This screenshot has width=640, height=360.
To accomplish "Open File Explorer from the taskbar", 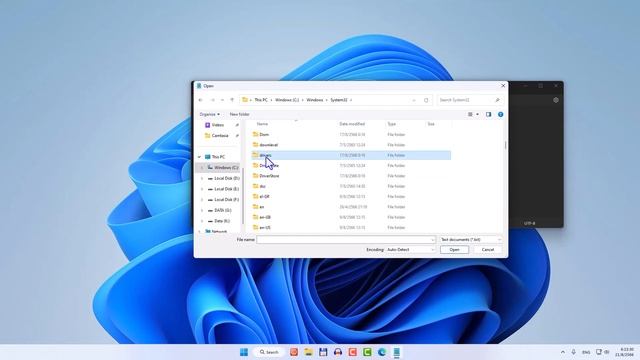I will (x=308, y=352).
